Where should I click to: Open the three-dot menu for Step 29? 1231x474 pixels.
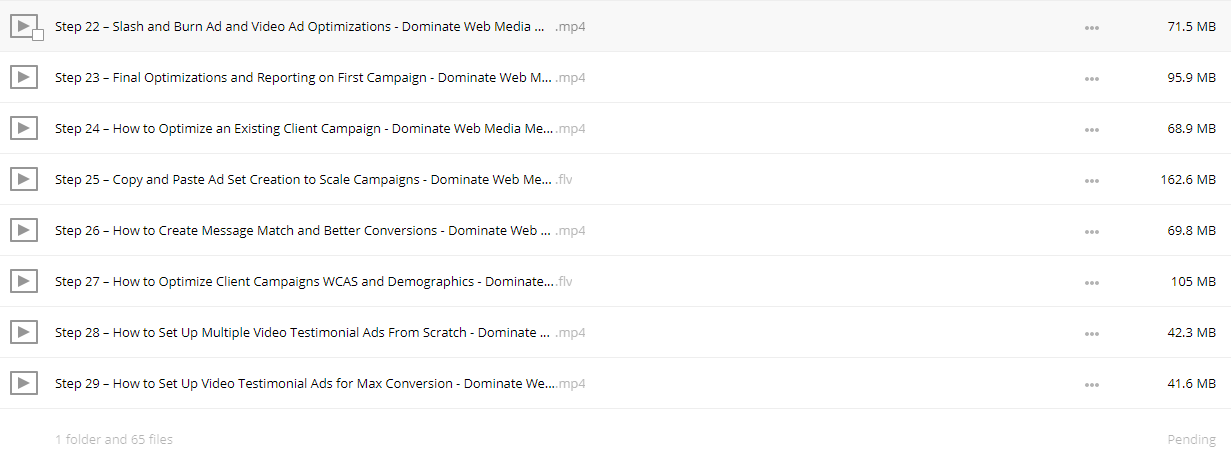coord(1092,384)
